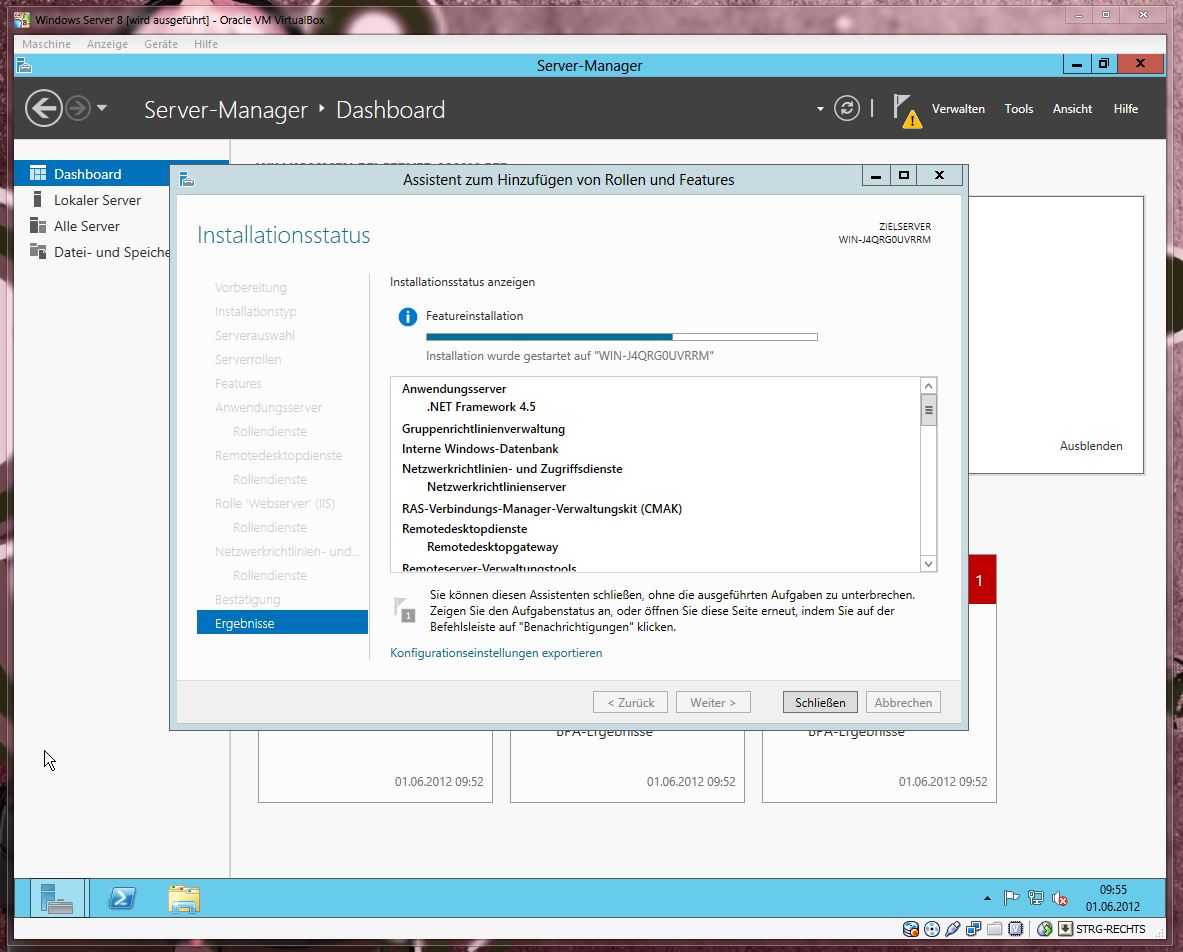The width and height of the screenshot is (1183, 952).
Task: Click the network icon in system tray
Action: (1036, 898)
